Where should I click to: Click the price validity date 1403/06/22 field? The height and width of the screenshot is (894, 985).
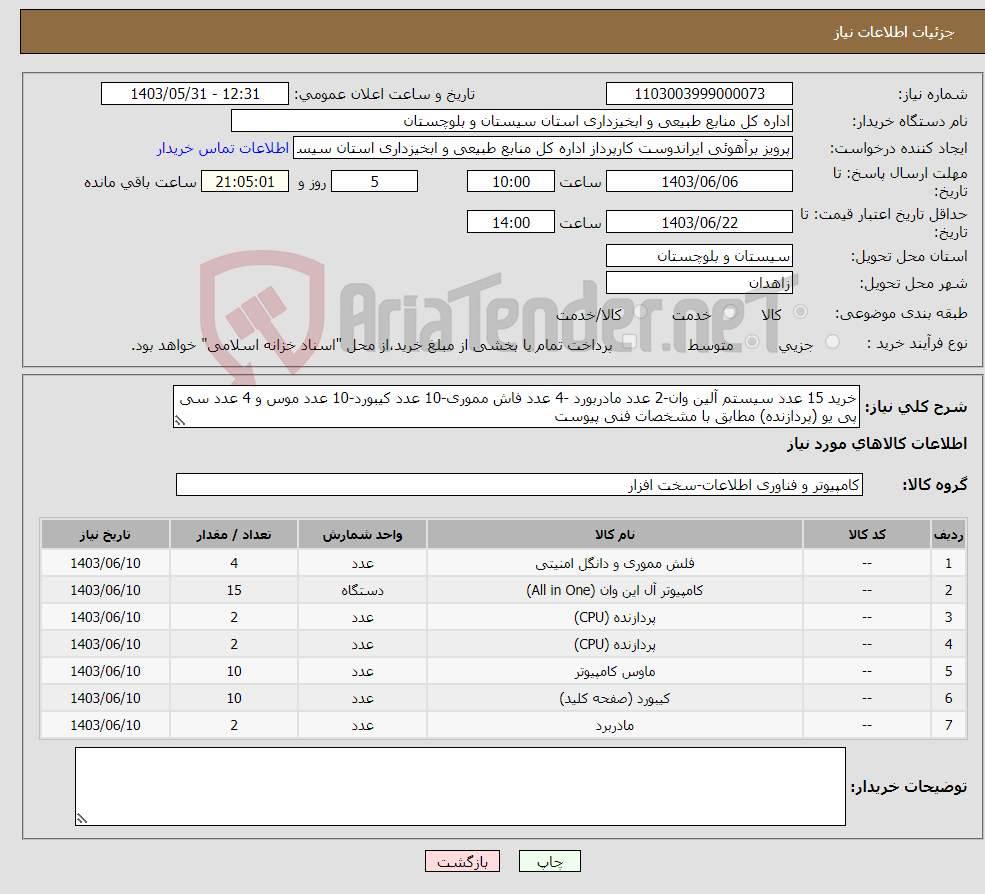(x=699, y=222)
